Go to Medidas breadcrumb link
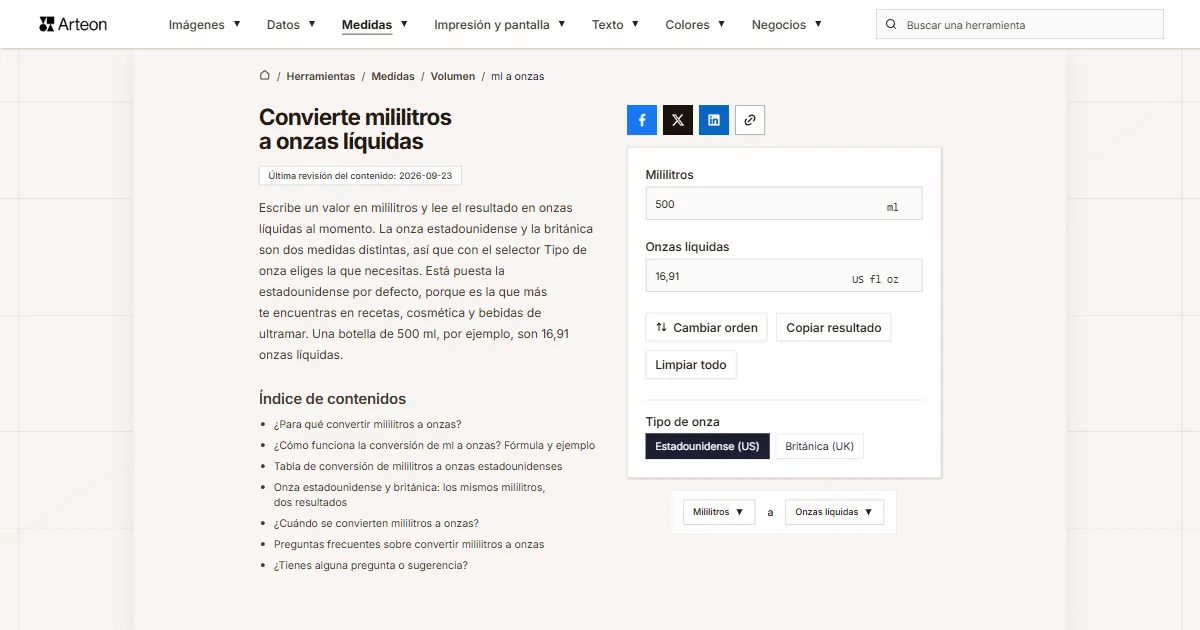Viewport: 1200px width, 630px height. [x=393, y=76]
